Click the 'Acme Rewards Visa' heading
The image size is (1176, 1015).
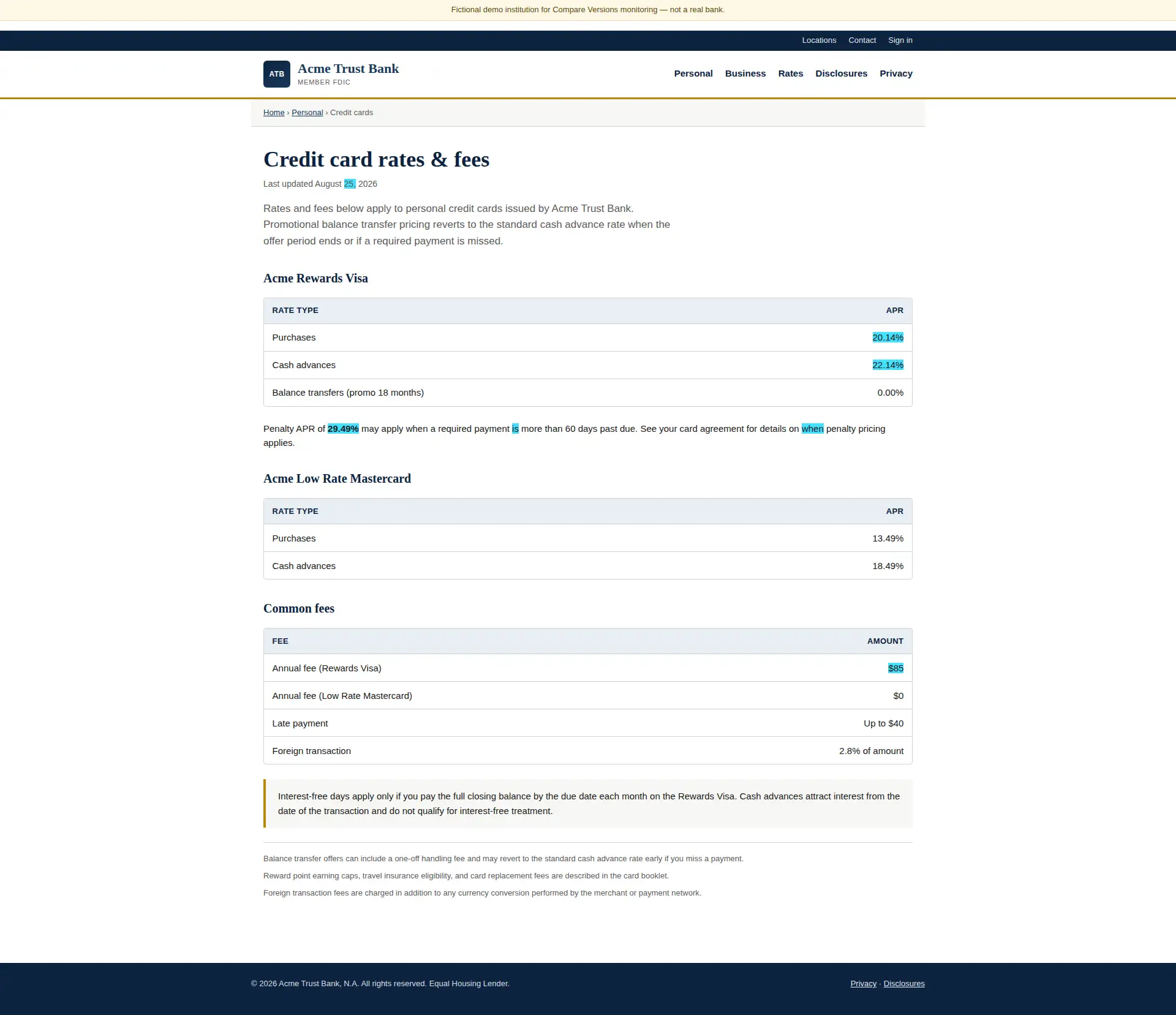click(315, 279)
